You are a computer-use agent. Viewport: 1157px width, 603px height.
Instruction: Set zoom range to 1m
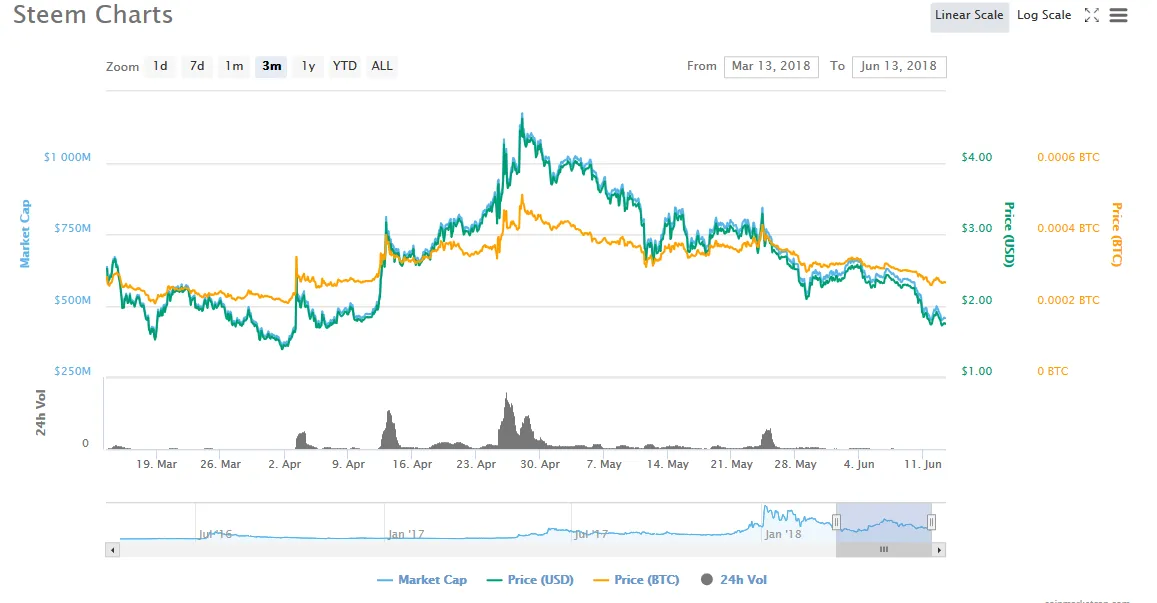tap(234, 66)
